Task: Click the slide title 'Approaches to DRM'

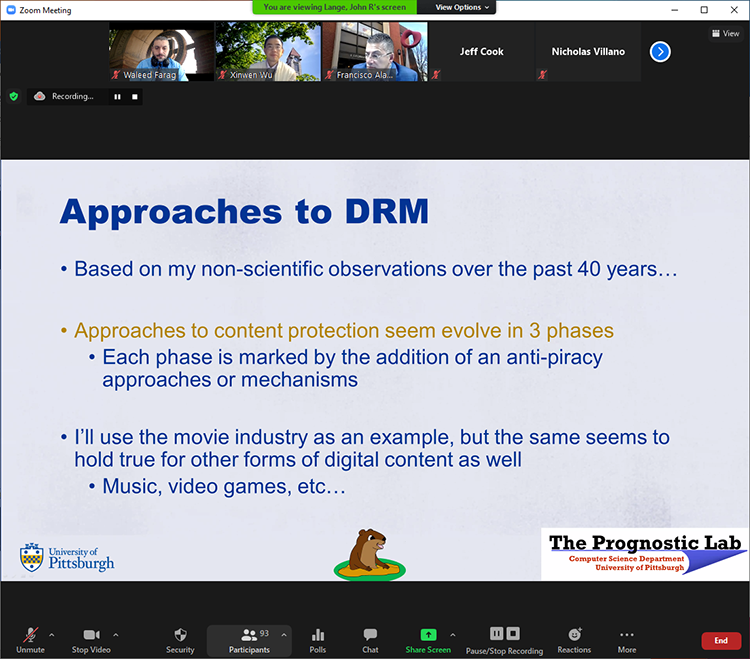Action: [x=244, y=212]
